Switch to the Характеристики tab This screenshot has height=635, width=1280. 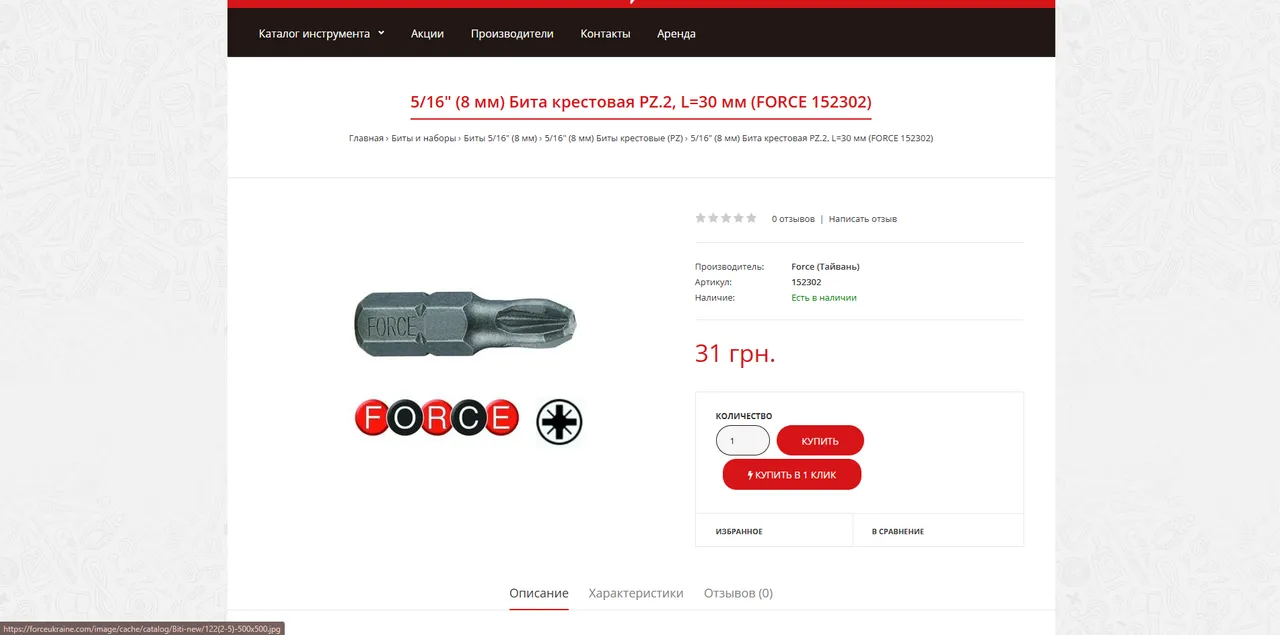[636, 593]
